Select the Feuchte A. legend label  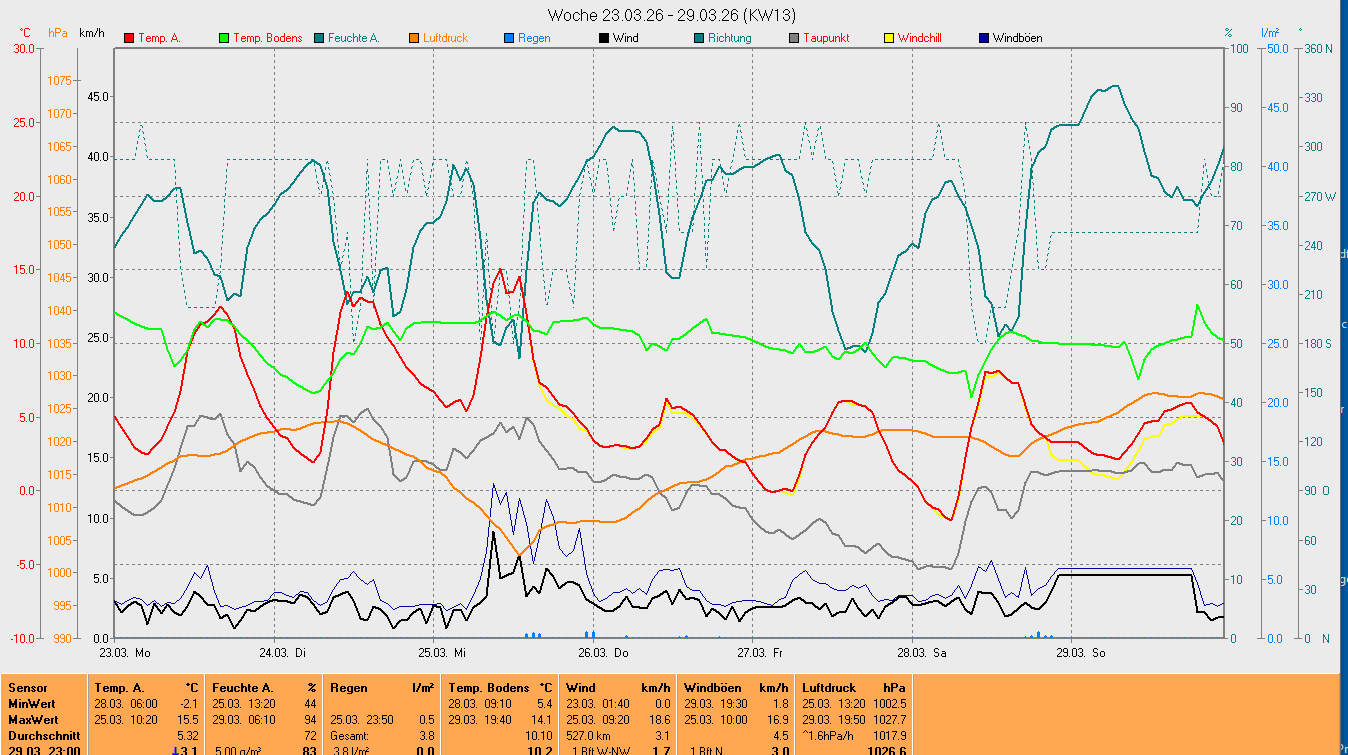(x=353, y=38)
